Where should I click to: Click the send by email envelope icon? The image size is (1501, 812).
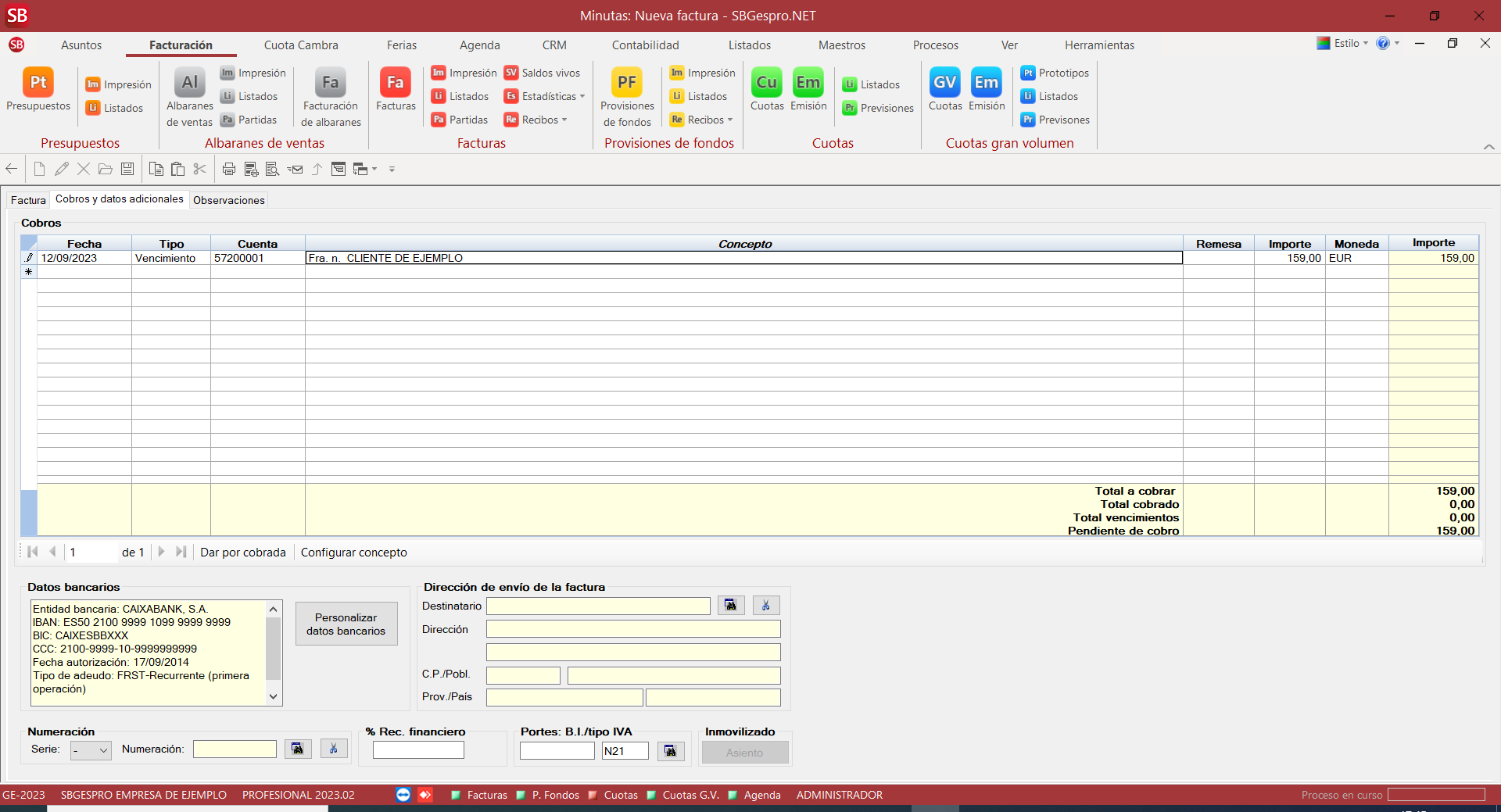295,169
